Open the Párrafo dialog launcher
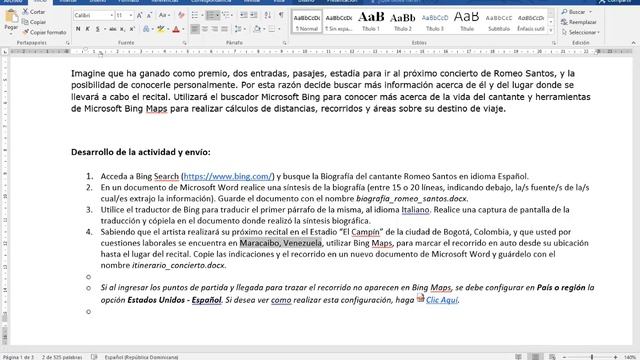This screenshot has width=640, height=360. click(x=284, y=43)
